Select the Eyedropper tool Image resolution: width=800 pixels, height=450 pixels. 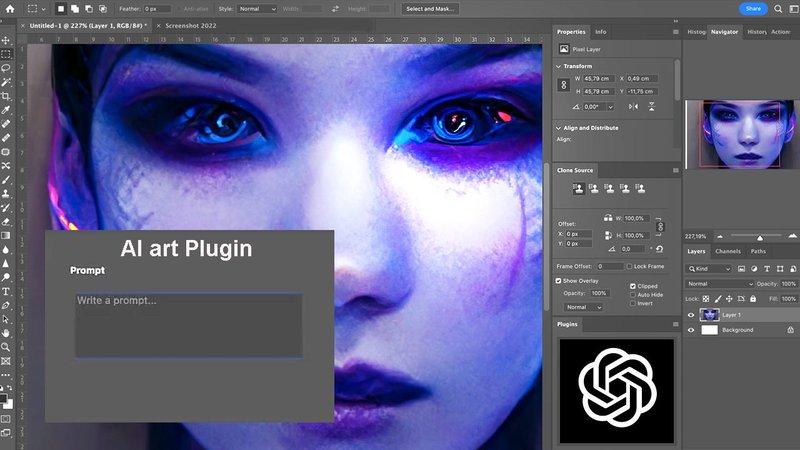coord(6,110)
